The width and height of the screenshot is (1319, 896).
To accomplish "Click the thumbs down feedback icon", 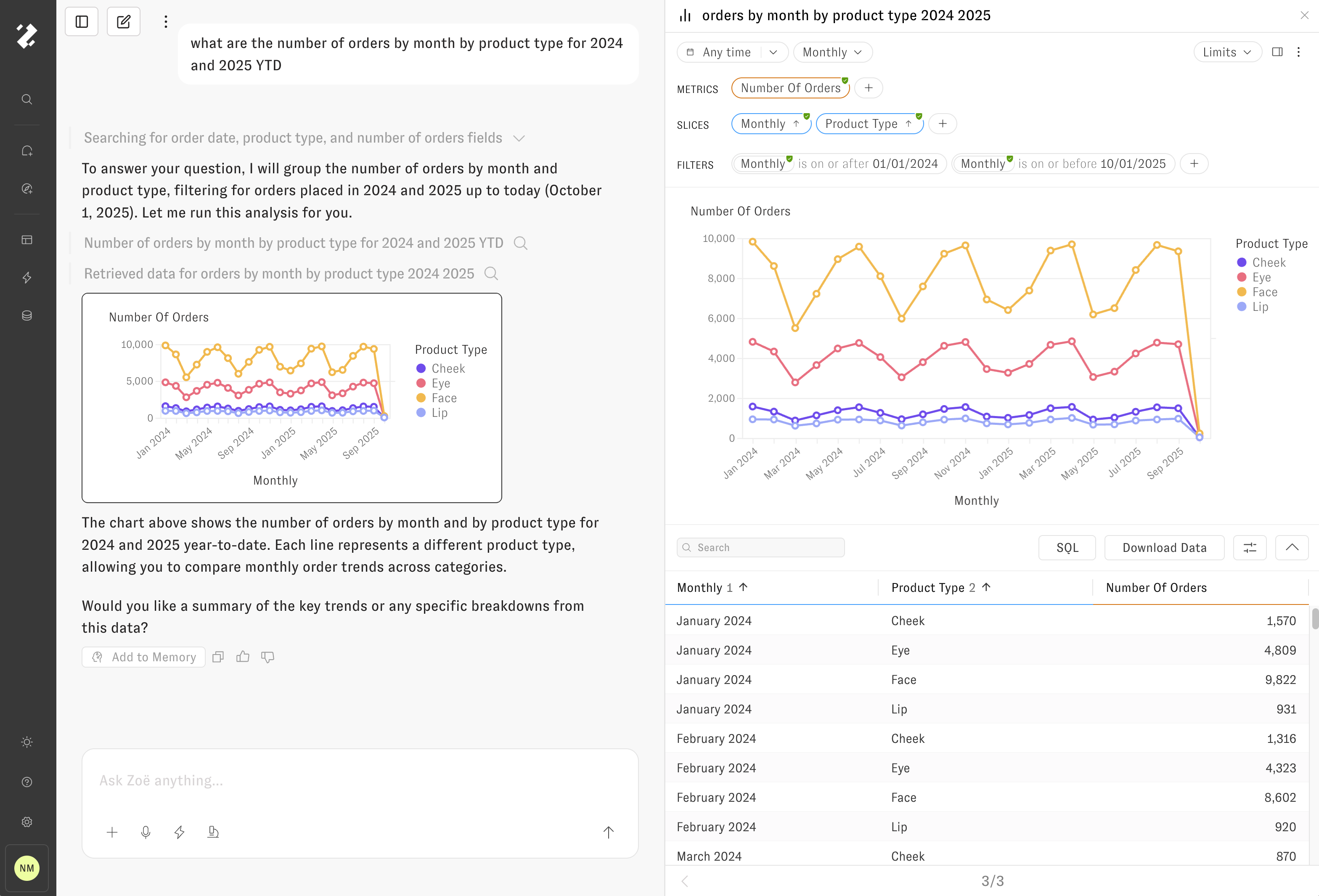I will (268, 657).
